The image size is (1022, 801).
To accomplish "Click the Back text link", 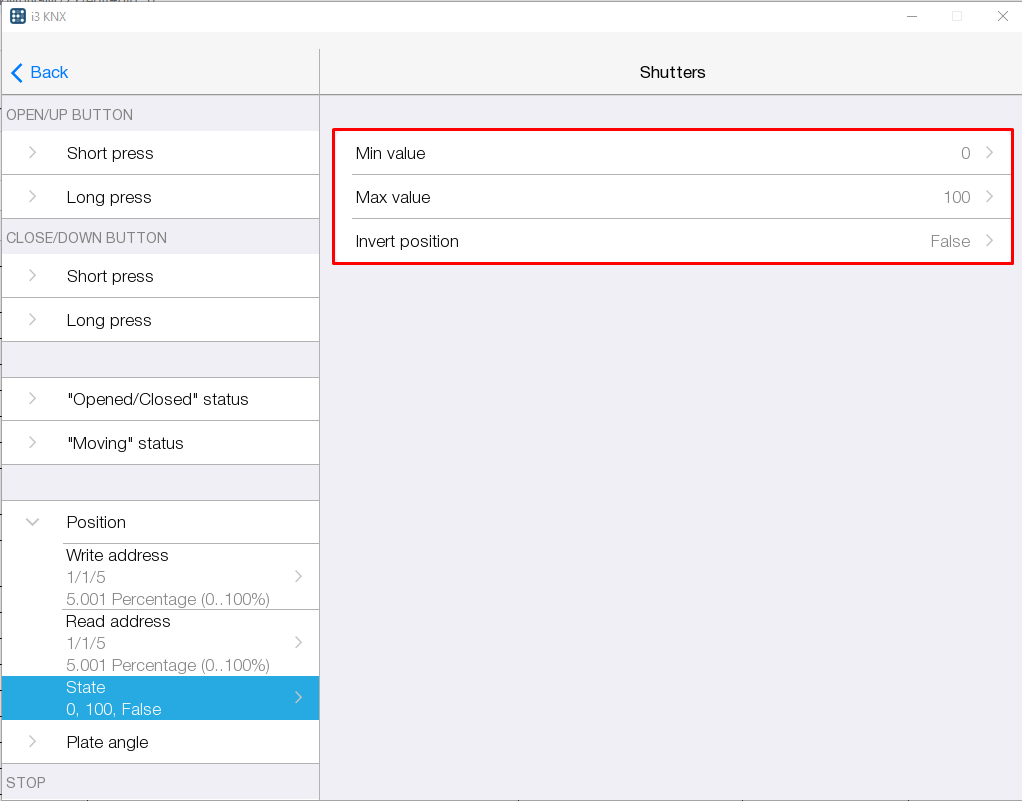I will click(x=49, y=72).
